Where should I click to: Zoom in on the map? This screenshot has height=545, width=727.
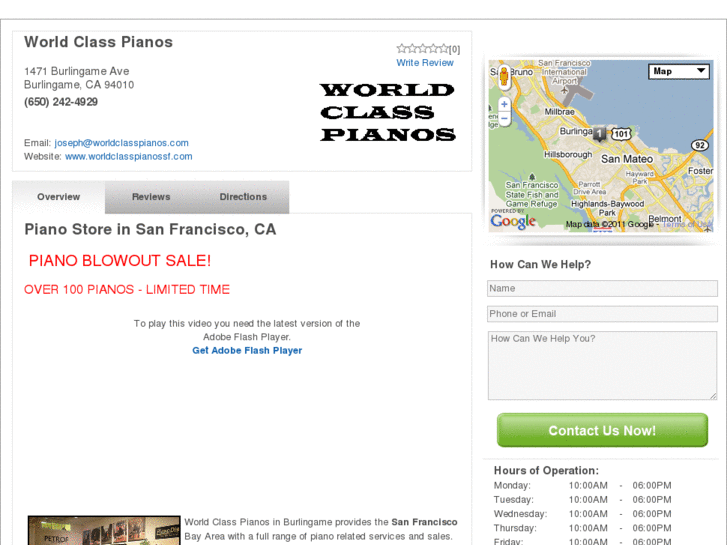[504, 104]
